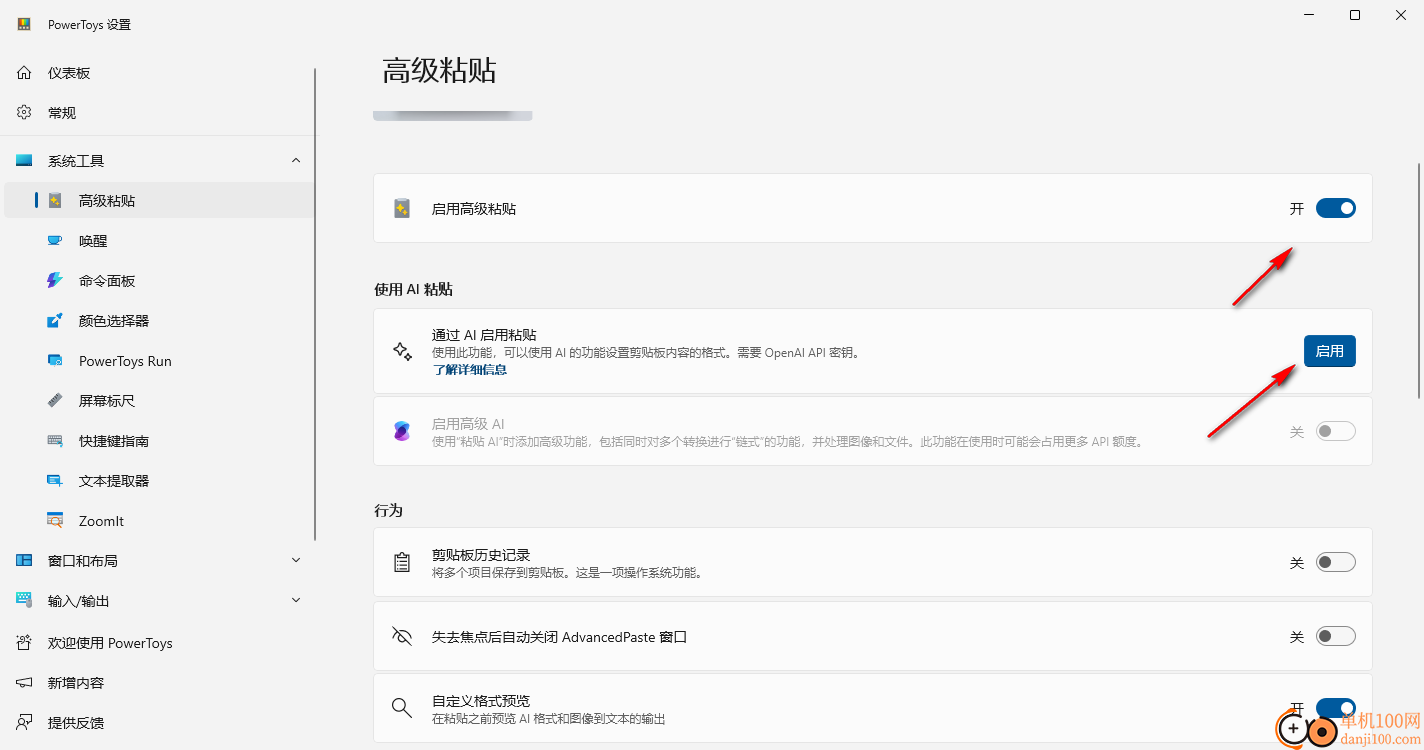Click the 快捷键指南 label in sidebar
The width and height of the screenshot is (1424, 750).
click(x=114, y=441)
